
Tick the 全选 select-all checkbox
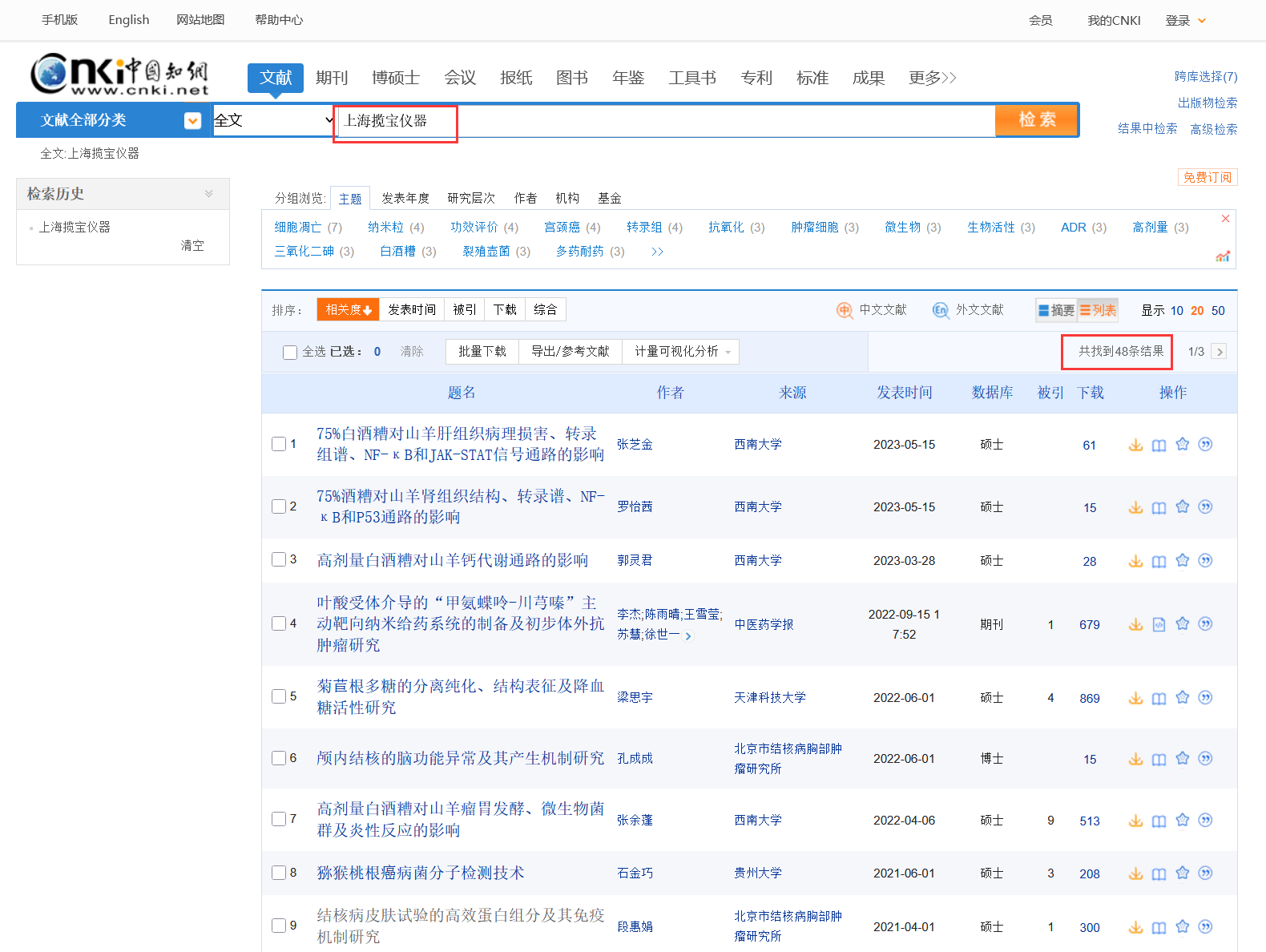coord(290,353)
